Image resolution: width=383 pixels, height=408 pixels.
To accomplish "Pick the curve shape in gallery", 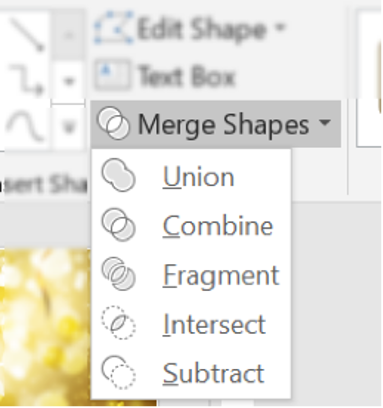I will (x=25, y=126).
